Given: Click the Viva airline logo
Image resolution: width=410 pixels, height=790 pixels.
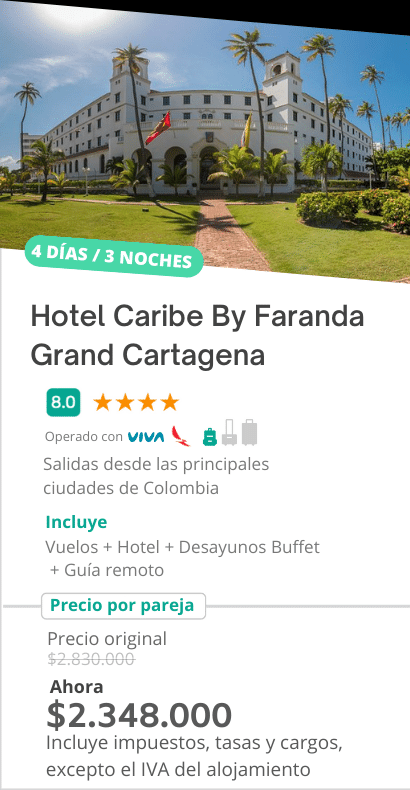Looking at the screenshot, I should 146,437.
